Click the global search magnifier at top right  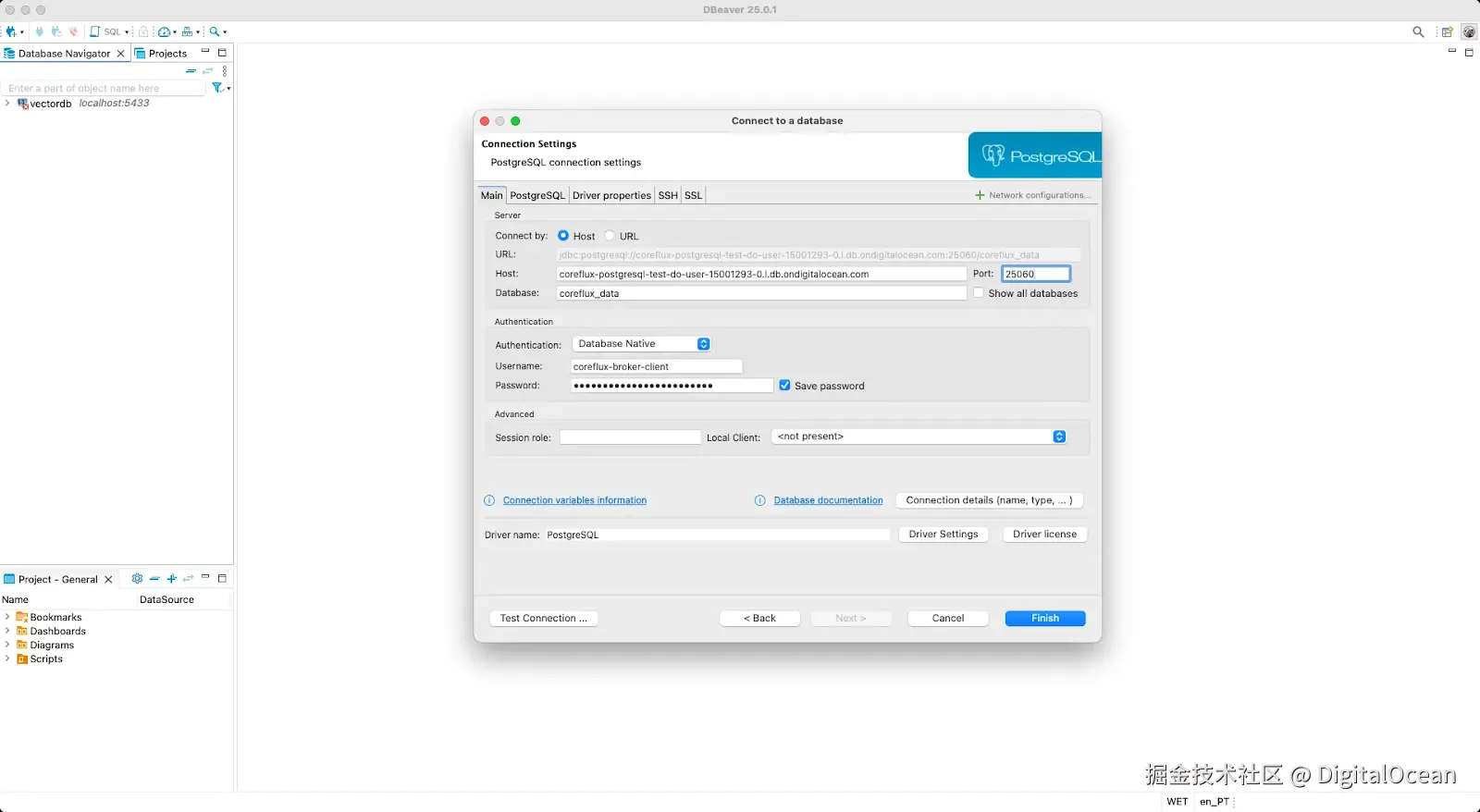point(1418,31)
